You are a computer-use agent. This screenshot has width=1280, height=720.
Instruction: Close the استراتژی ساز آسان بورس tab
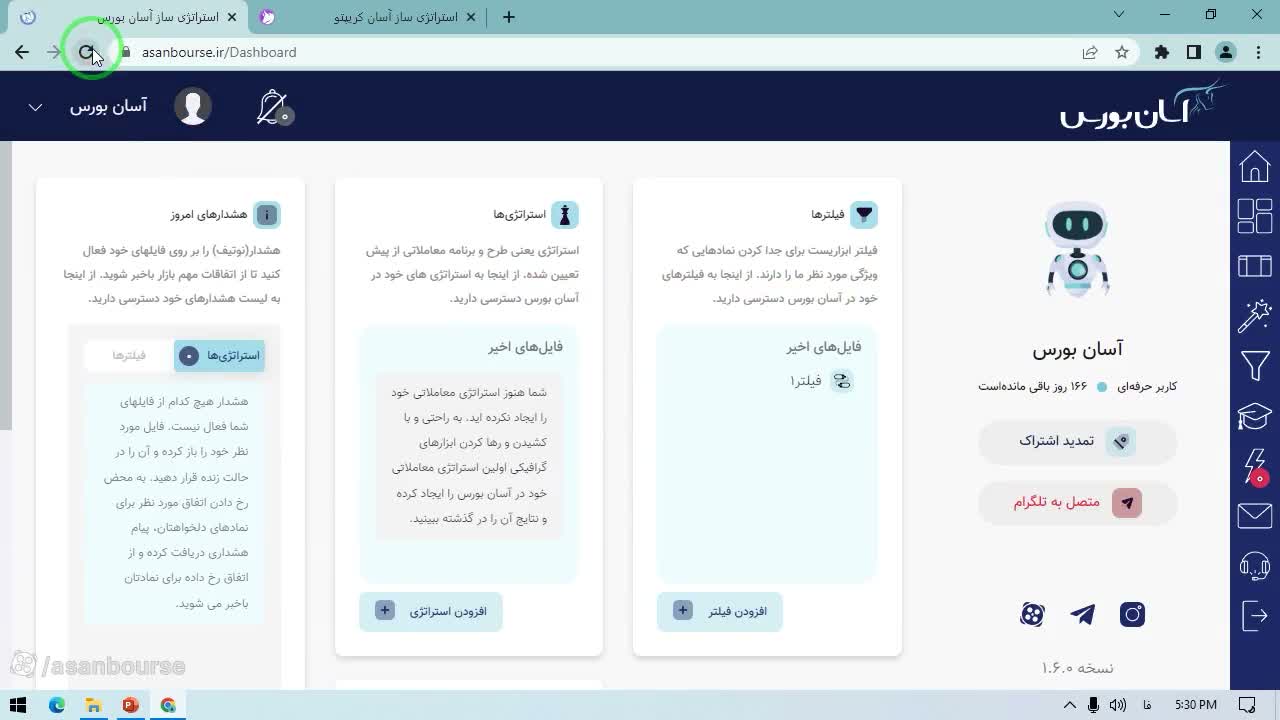click(x=232, y=17)
